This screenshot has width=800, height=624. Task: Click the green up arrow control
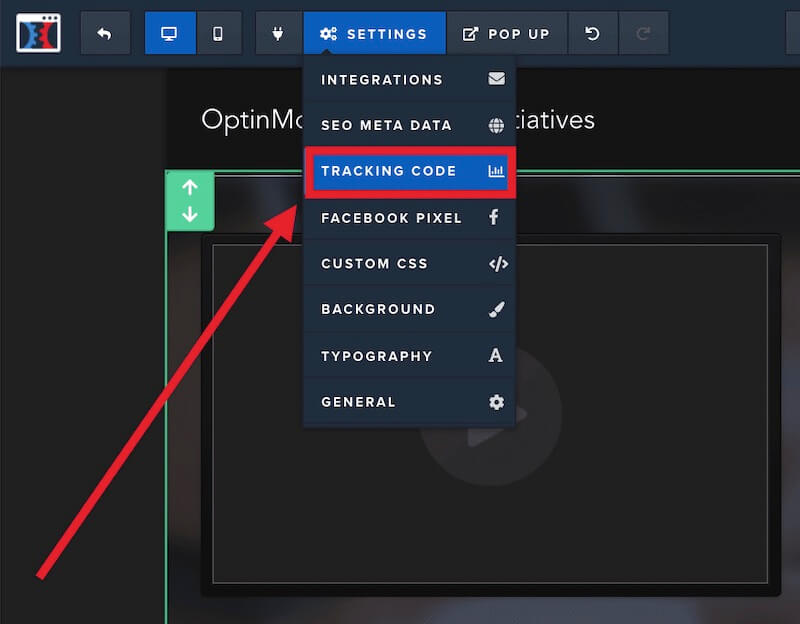(x=190, y=187)
